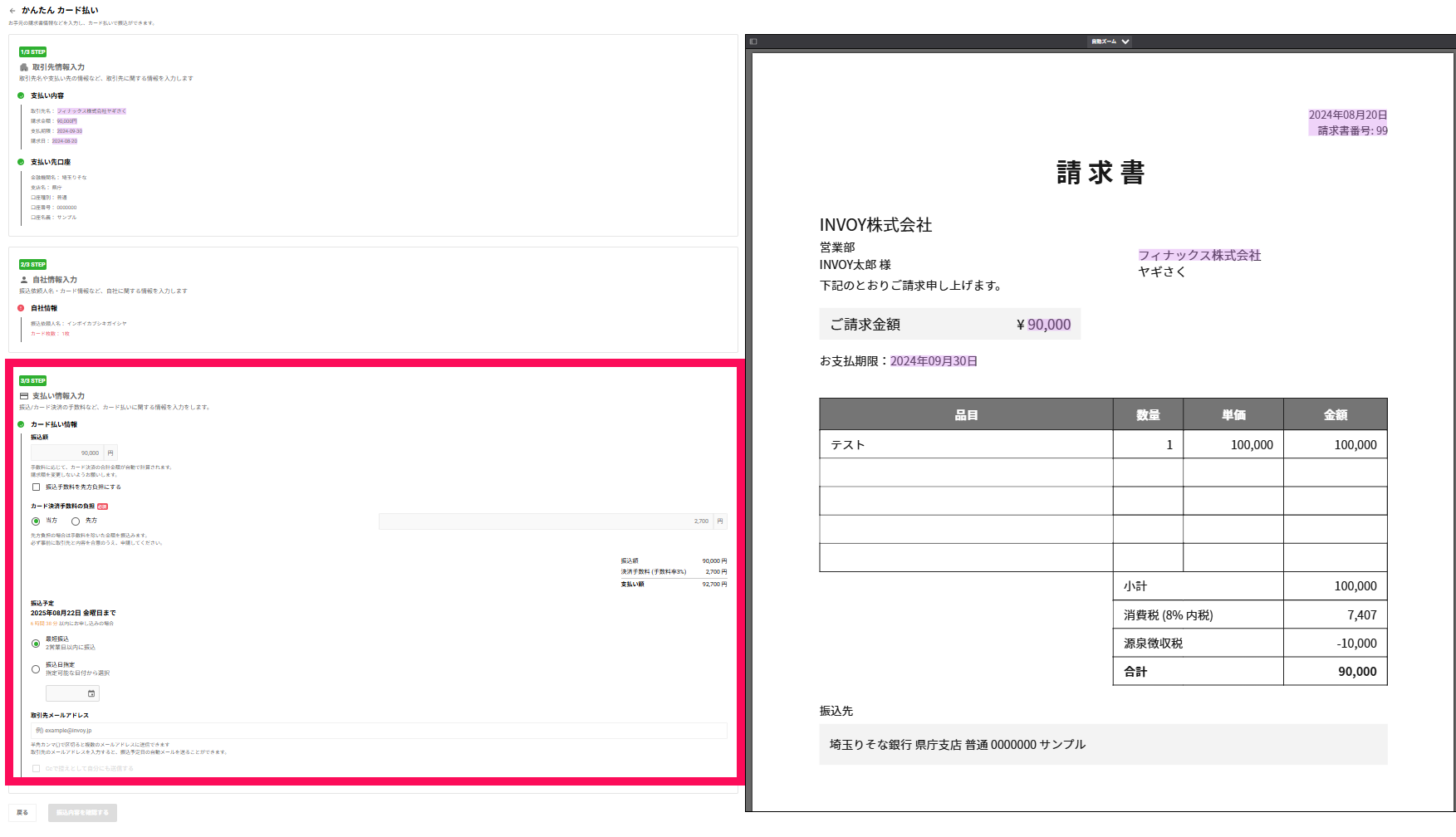The image size is (1456, 837).
Task: Click 請求書番号: 99 in the PDF
Action: [1352, 130]
